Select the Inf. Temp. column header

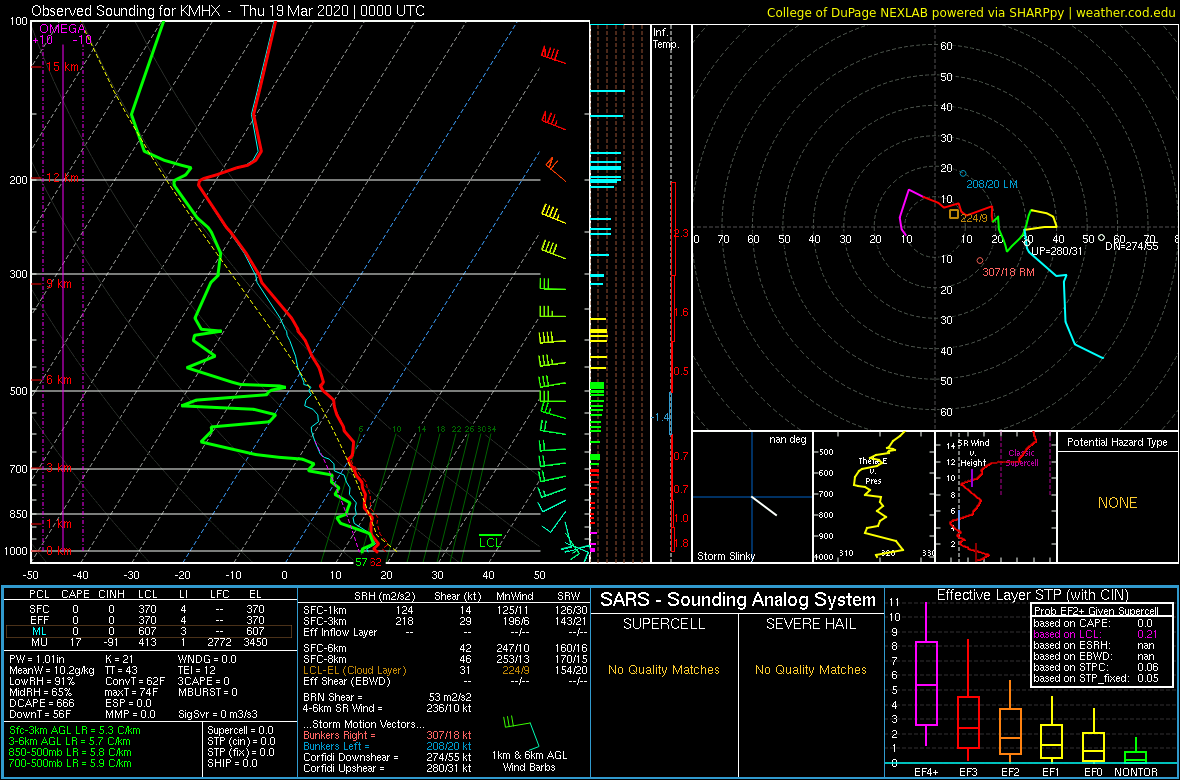pyautogui.click(x=666, y=38)
